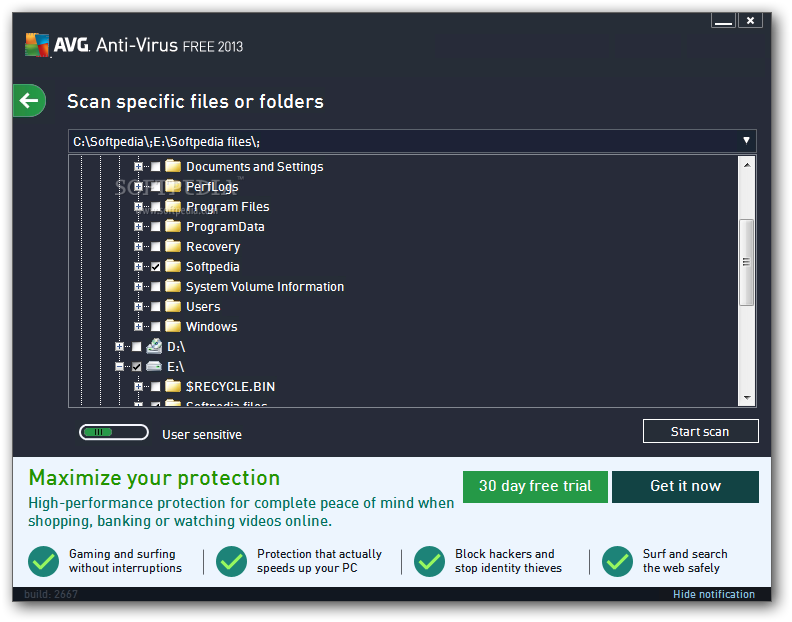Expand the Recovery tree node

coord(138,247)
